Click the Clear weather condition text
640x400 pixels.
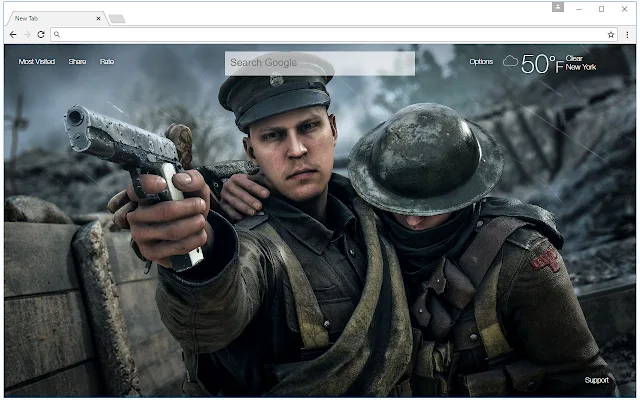click(x=574, y=58)
